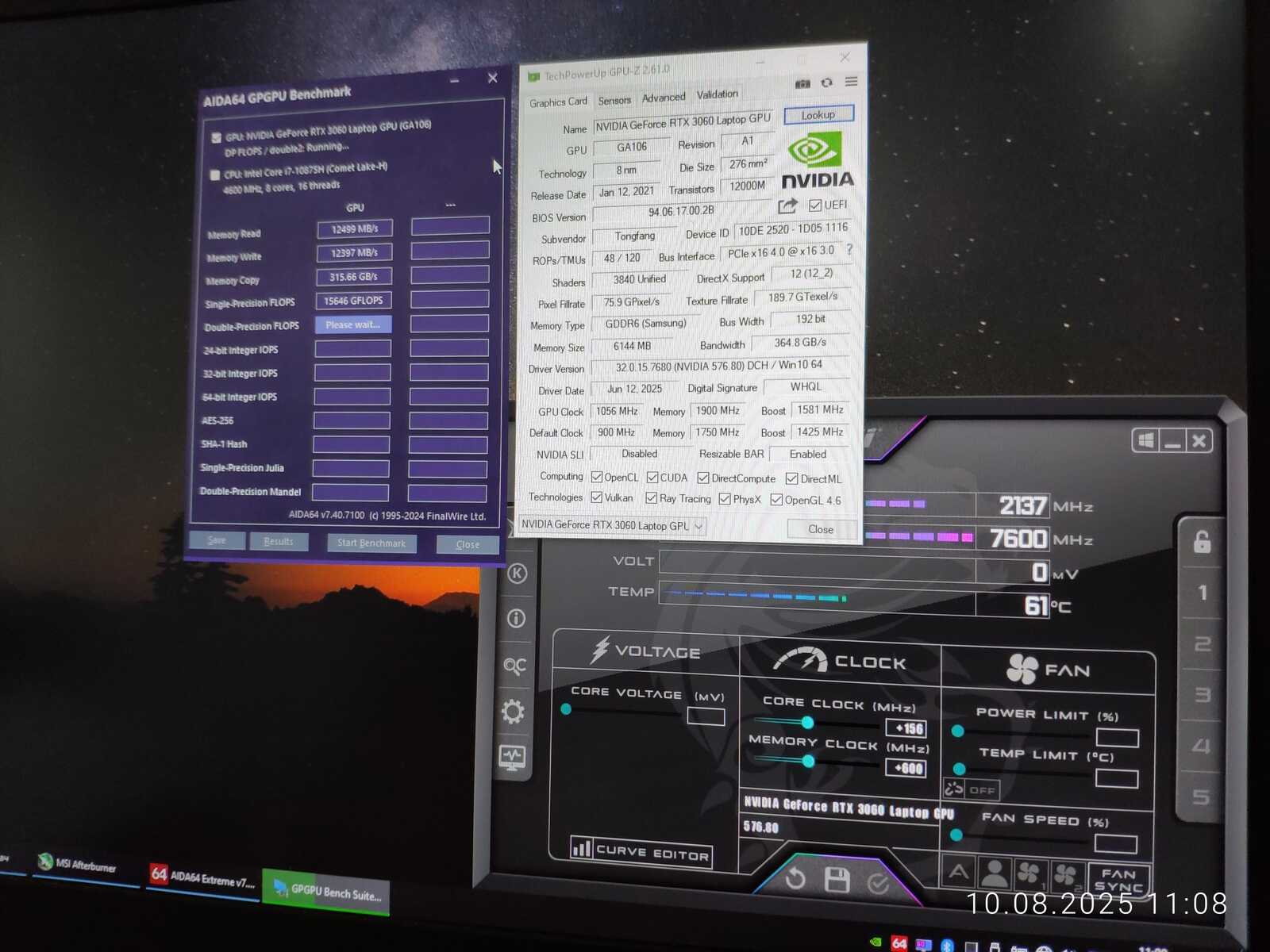The image size is (1270, 952).
Task: Click the Afterburner save profile icon
Action: coord(837,880)
